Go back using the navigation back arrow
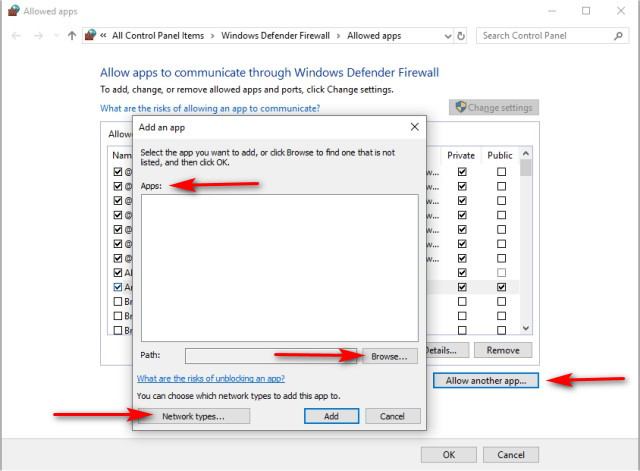Screen dimensions: 640x471 tap(16, 36)
